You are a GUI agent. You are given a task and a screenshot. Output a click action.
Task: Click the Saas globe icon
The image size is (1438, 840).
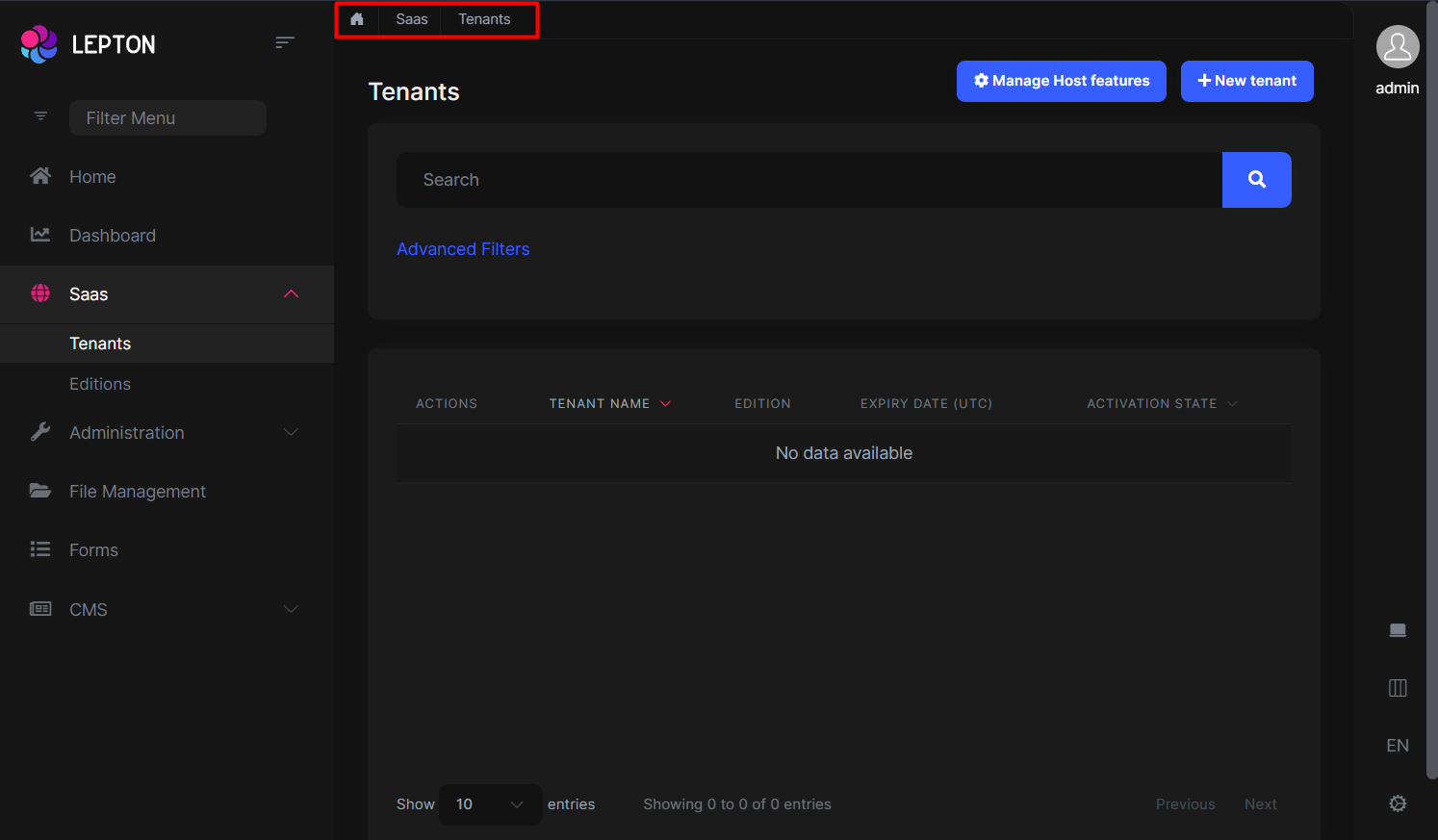(40, 293)
